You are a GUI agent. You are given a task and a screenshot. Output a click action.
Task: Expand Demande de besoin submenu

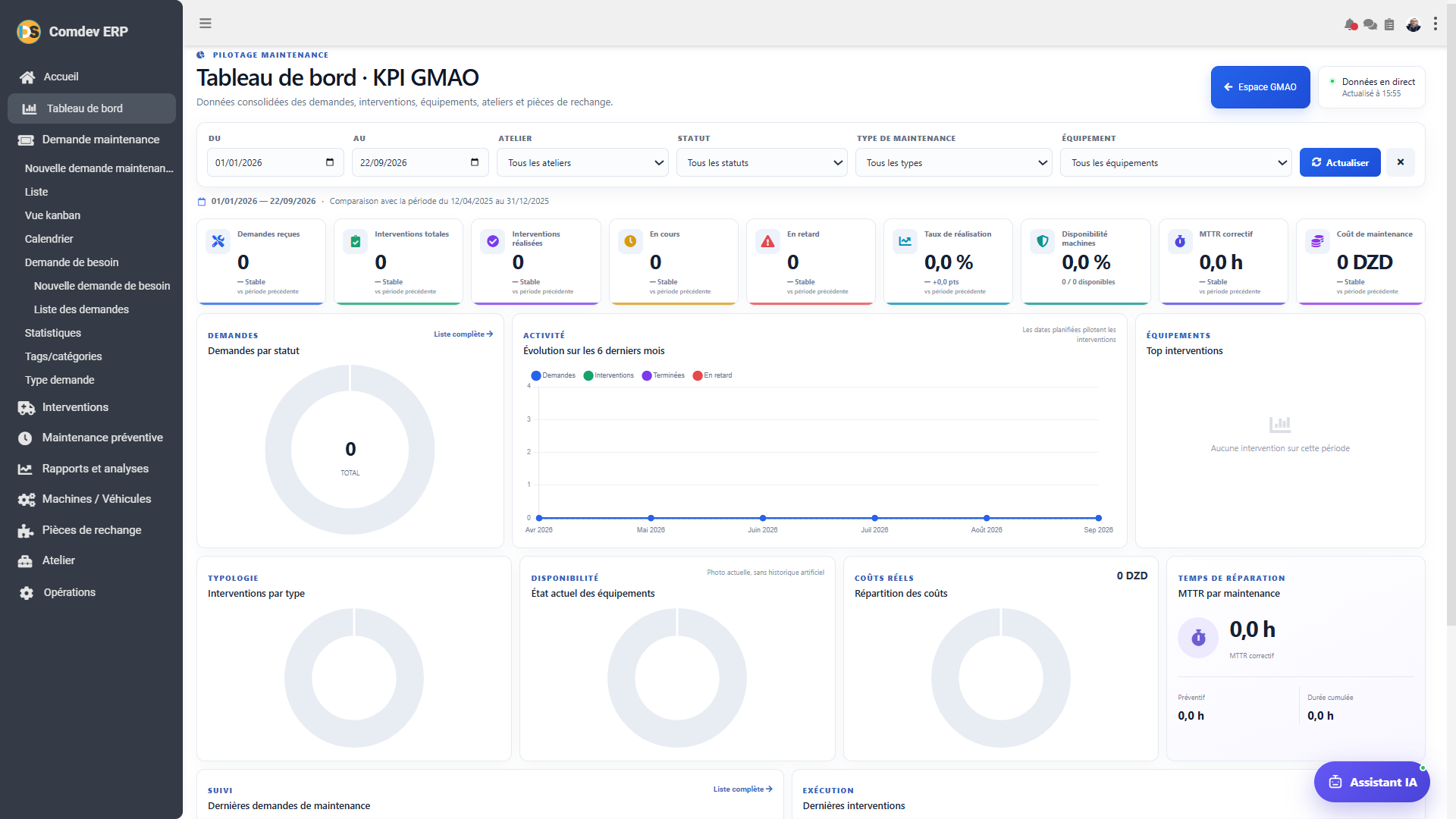tap(71, 262)
